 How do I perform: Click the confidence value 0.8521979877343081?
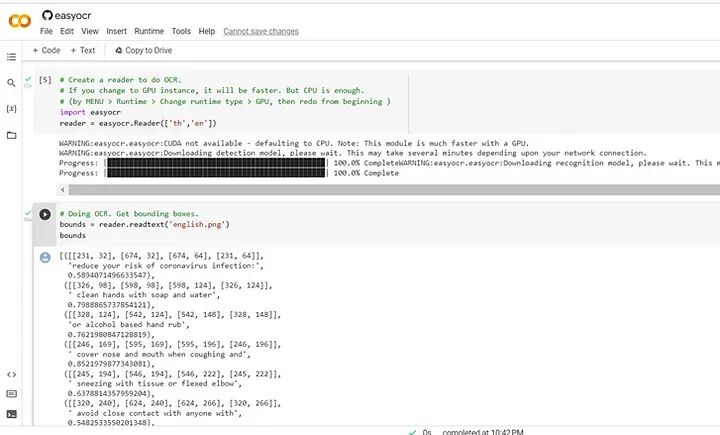pyautogui.click(x=109, y=364)
